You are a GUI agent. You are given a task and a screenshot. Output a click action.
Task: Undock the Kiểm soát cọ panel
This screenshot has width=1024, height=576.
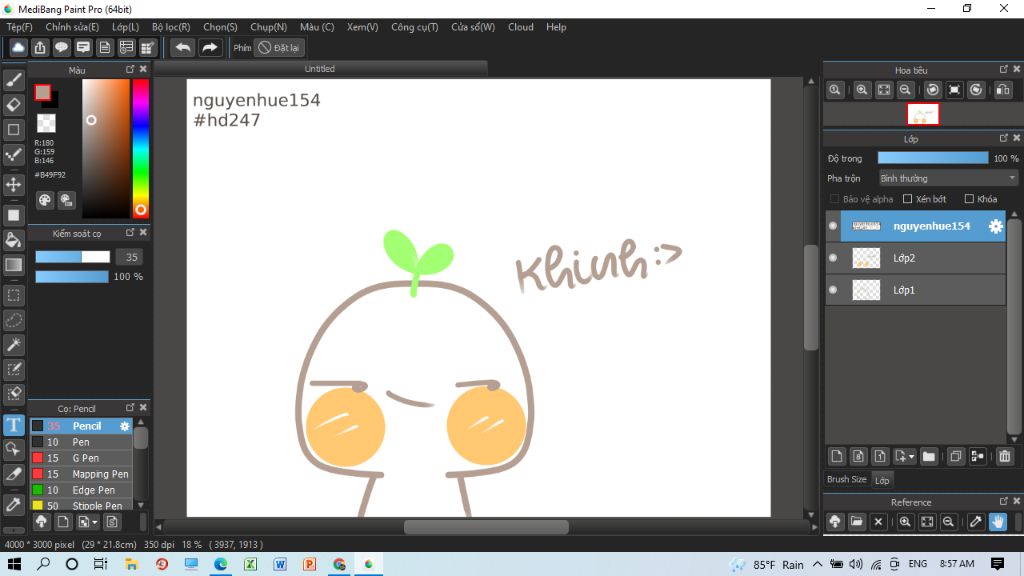(x=130, y=232)
